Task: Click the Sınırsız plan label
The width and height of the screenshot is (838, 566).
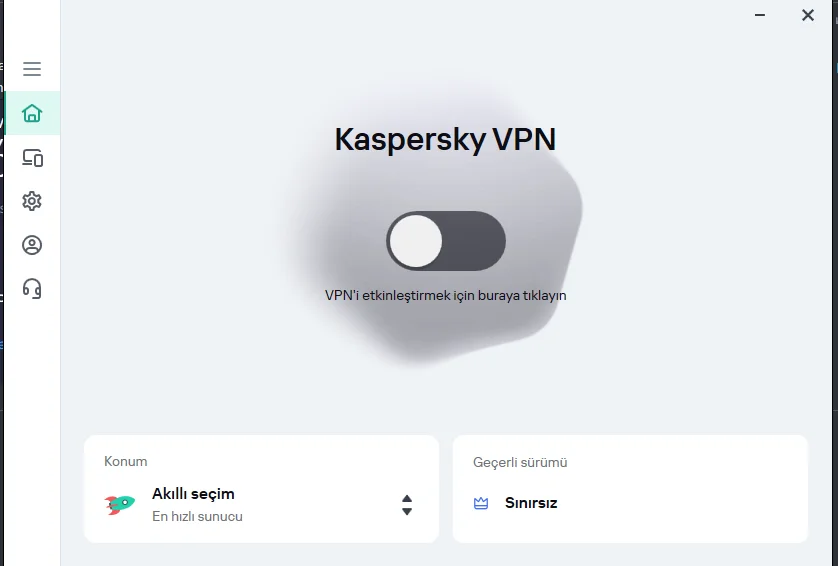Action: [x=531, y=503]
